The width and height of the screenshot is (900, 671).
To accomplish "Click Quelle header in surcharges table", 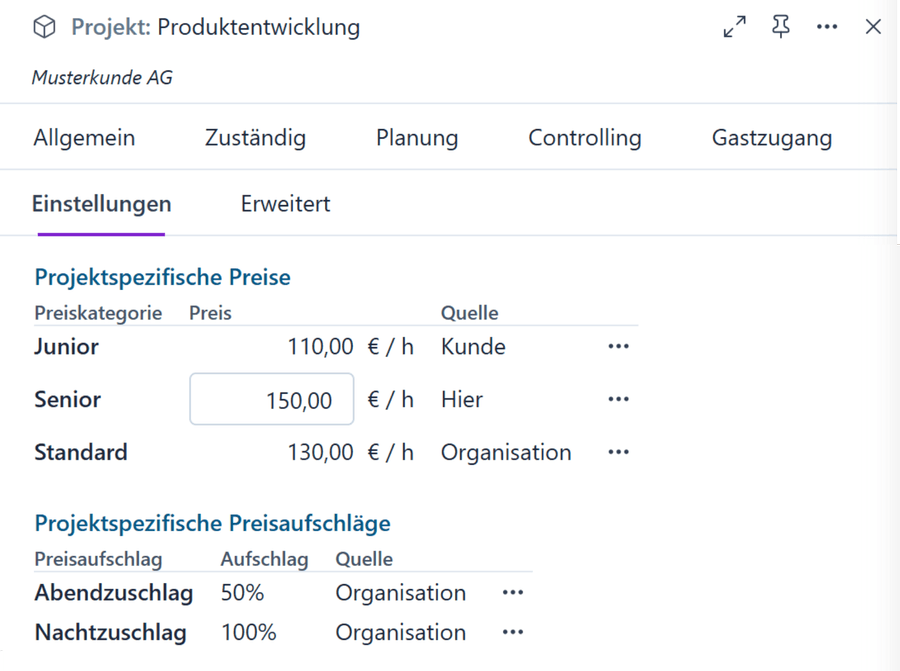I will click(x=364, y=559).
